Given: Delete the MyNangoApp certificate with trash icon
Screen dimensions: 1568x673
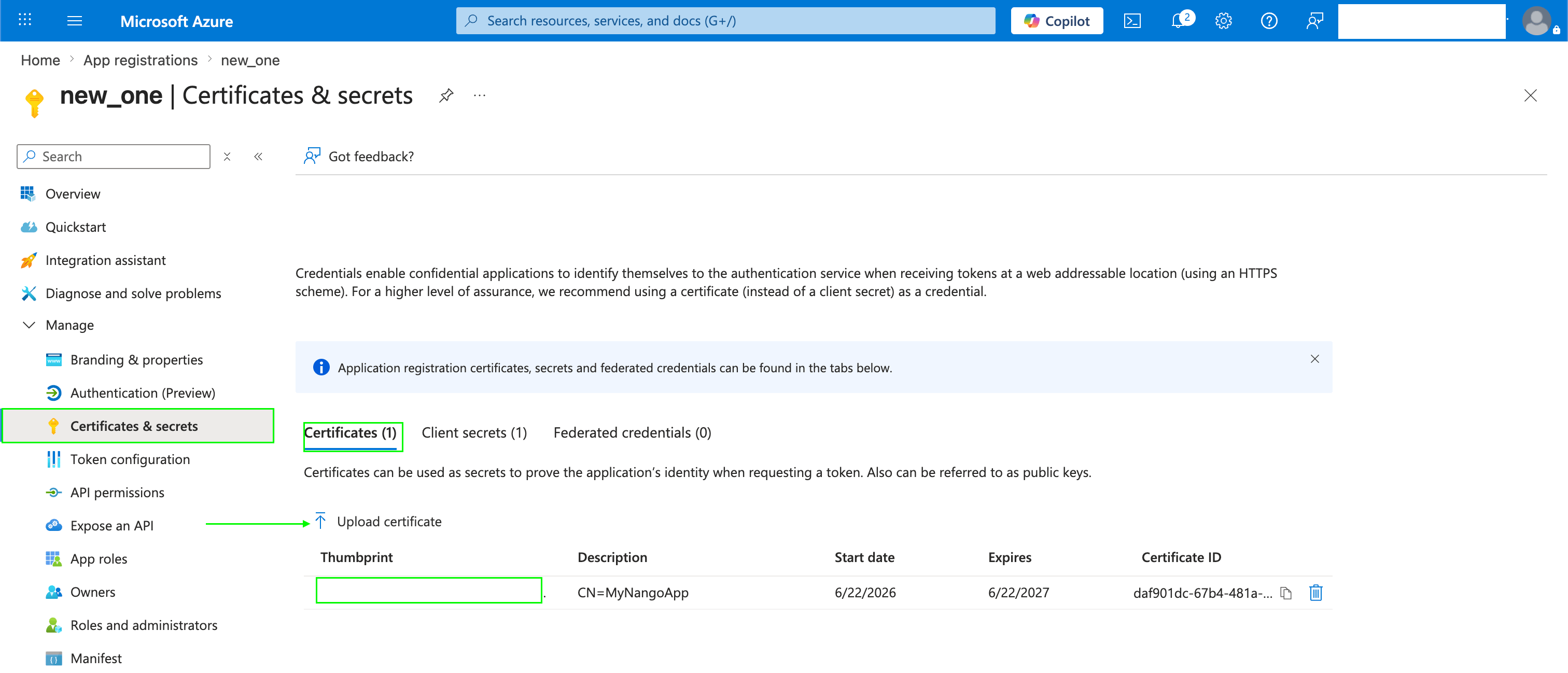Looking at the screenshot, I should click(1315, 593).
